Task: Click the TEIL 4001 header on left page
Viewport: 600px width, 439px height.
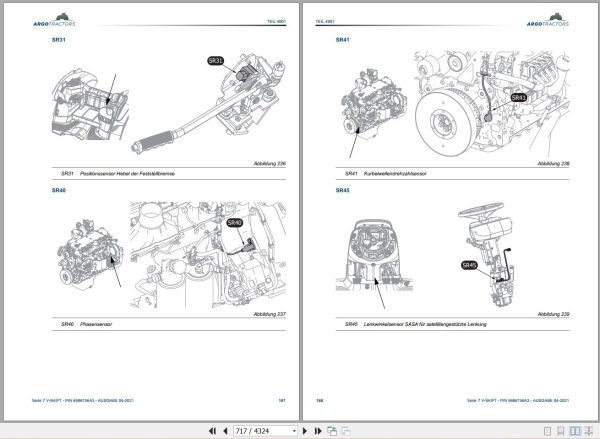Action: [x=276, y=21]
